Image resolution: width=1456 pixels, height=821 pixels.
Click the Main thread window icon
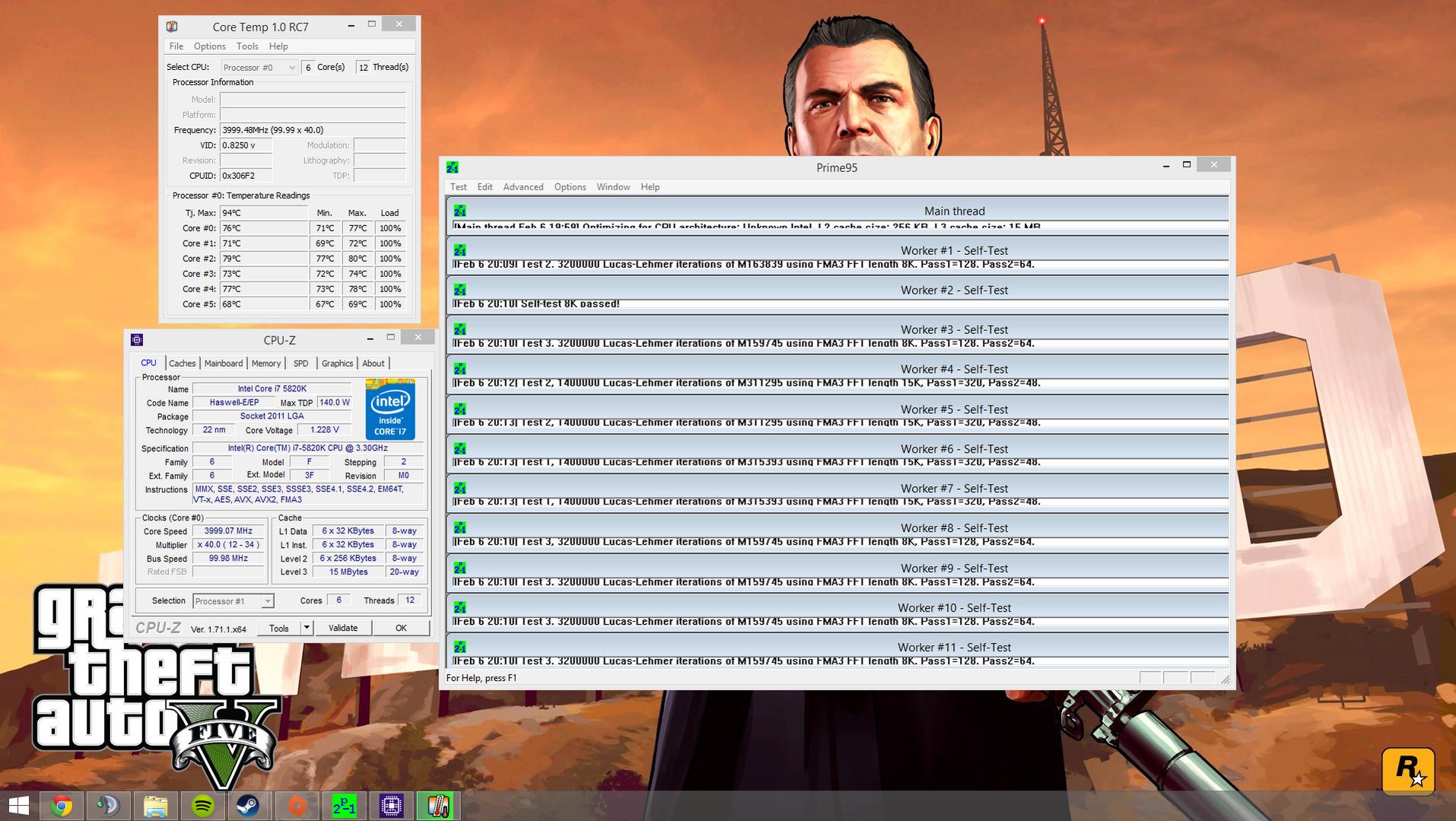click(459, 211)
